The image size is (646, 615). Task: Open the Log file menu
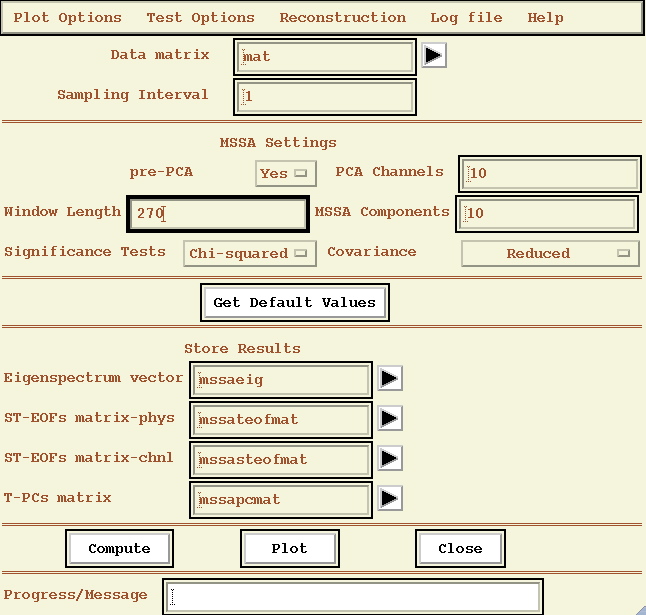coord(467,17)
